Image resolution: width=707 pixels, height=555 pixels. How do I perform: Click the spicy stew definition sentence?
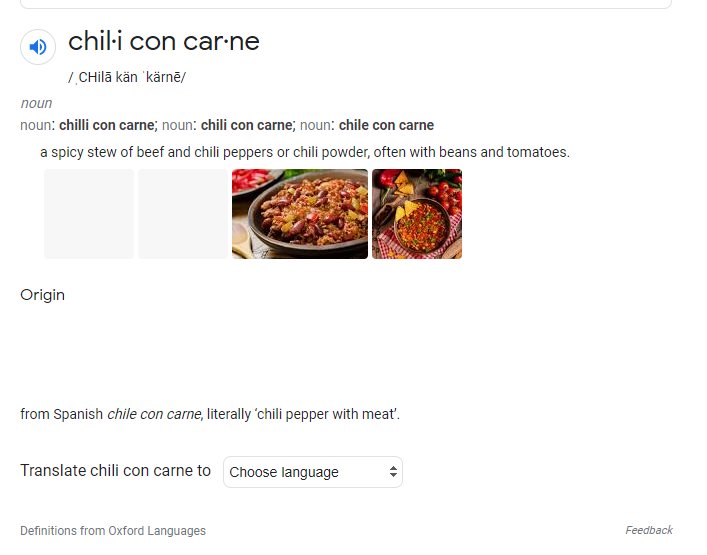[x=305, y=152]
